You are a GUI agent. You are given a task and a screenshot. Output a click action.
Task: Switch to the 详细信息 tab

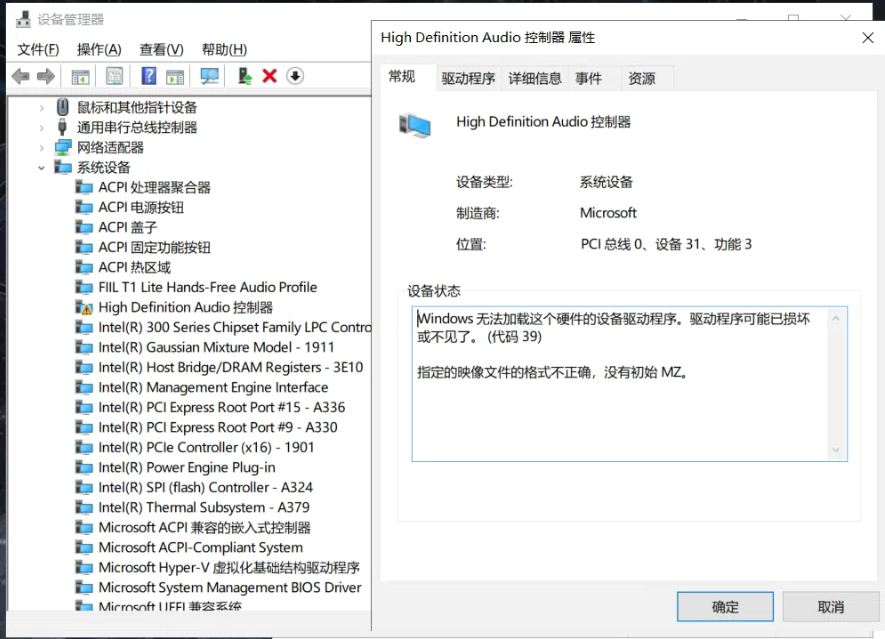[x=534, y=78]
